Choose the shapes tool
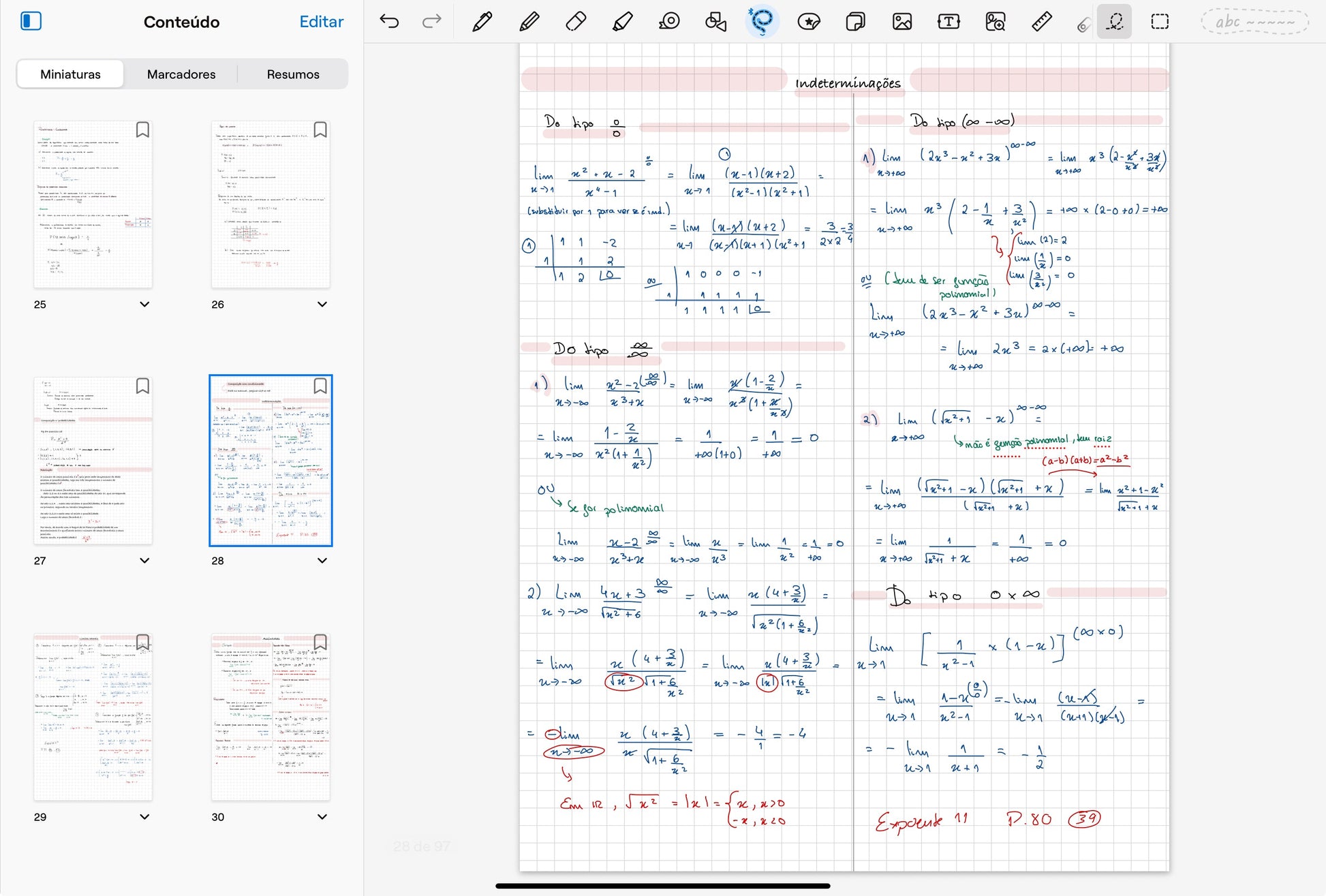 pos(715,22)
